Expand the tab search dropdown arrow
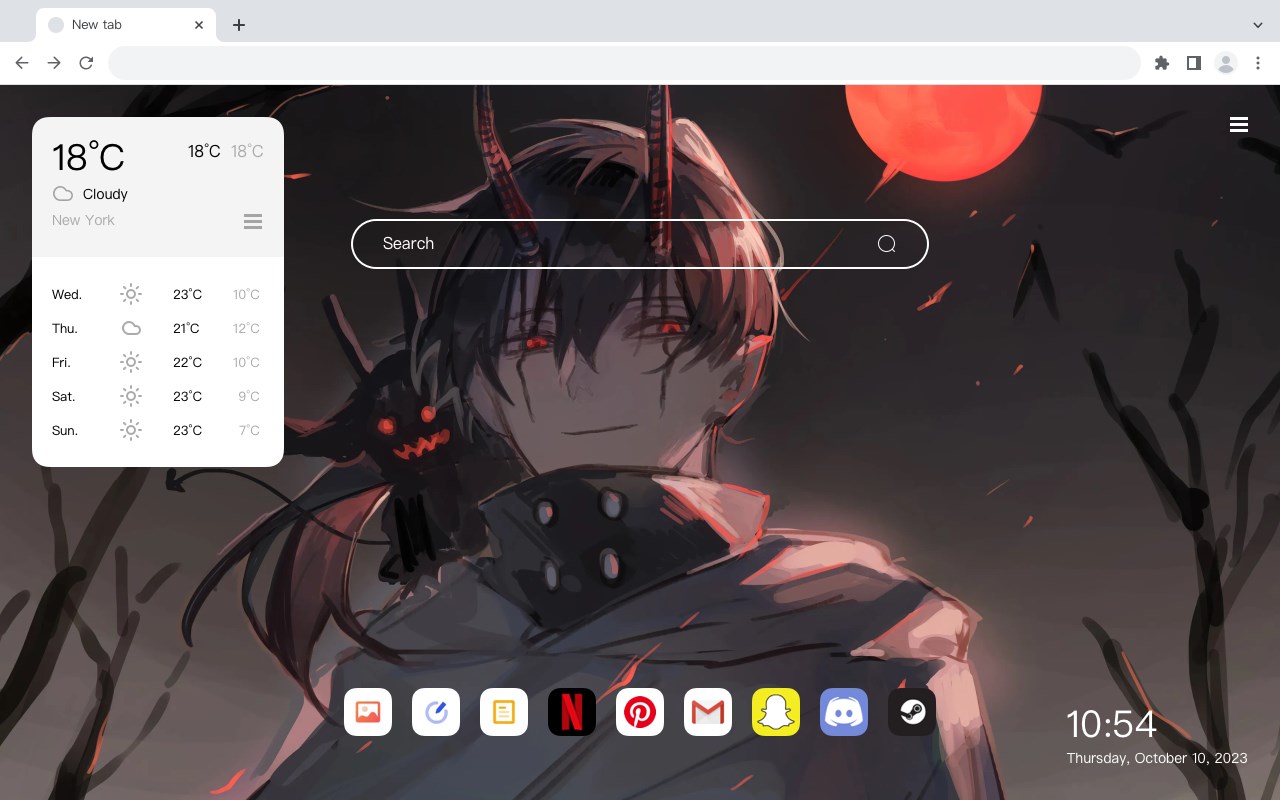This screenshot has height=800, width=1280. 1258,25
